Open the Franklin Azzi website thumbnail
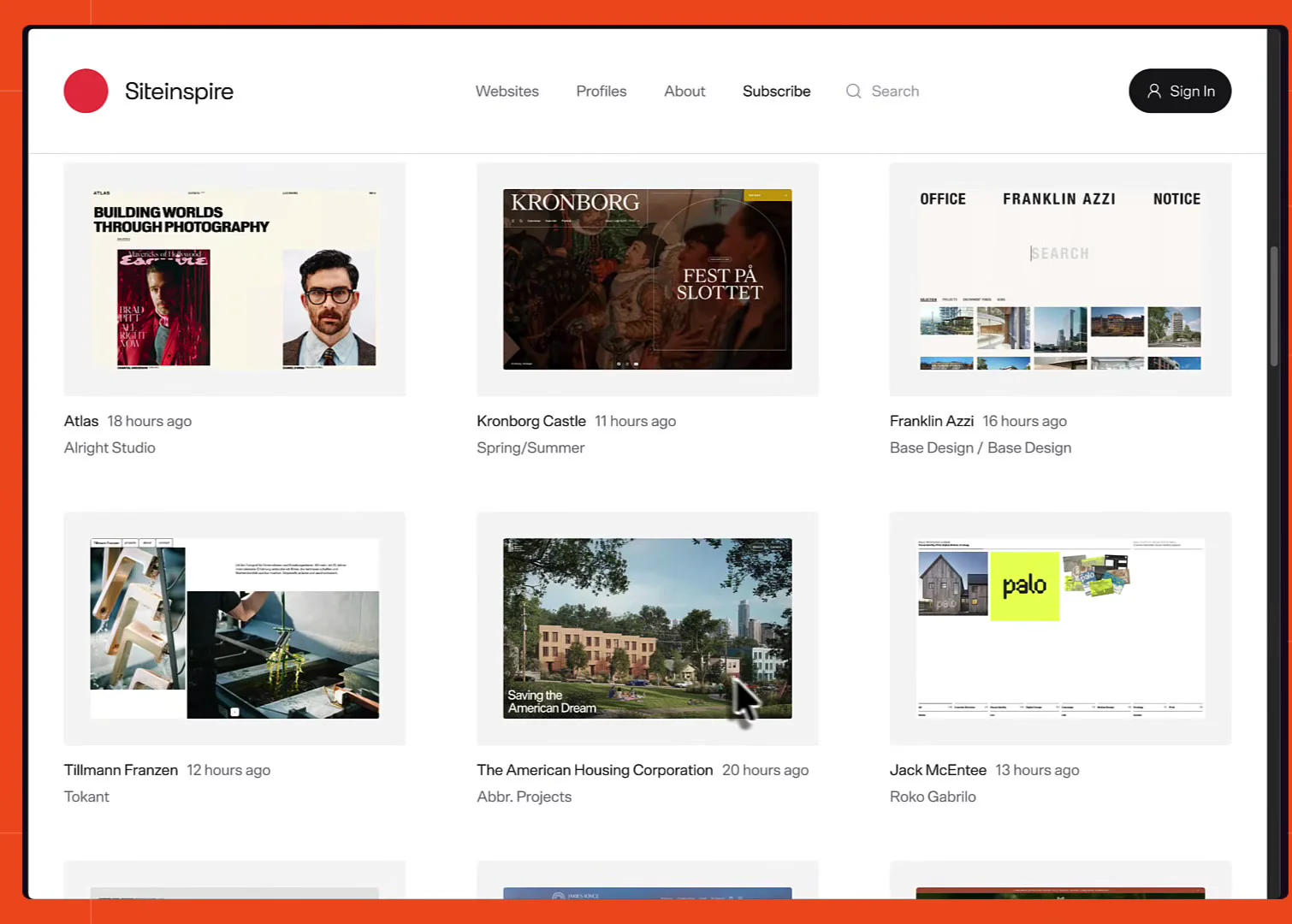 click(x=1060, y=279)
